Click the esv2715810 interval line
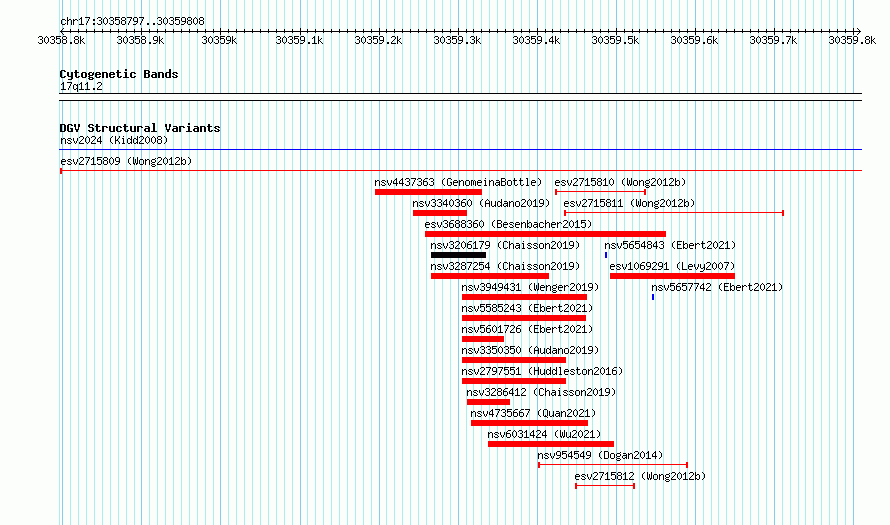890x525 pixels. click(601, 192)
